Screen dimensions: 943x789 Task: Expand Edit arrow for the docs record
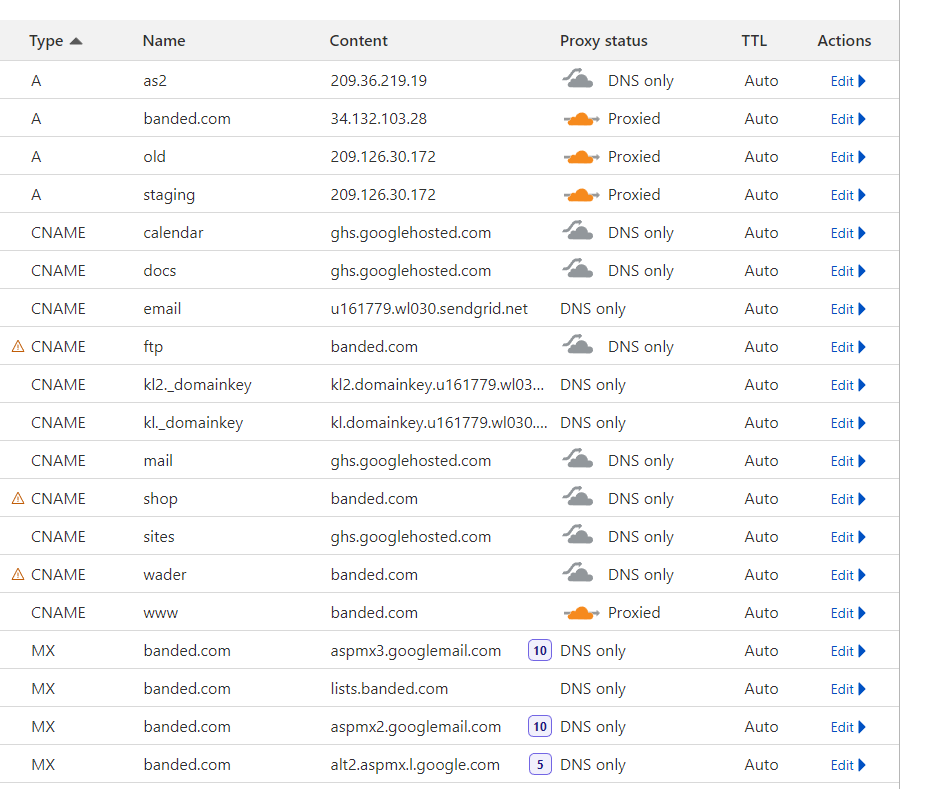click(862, 271)
